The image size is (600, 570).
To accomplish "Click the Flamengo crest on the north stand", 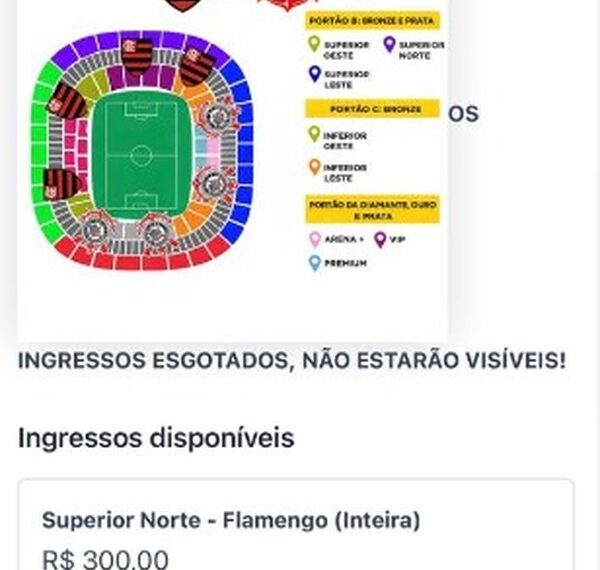I will click(x=137, y=55).
